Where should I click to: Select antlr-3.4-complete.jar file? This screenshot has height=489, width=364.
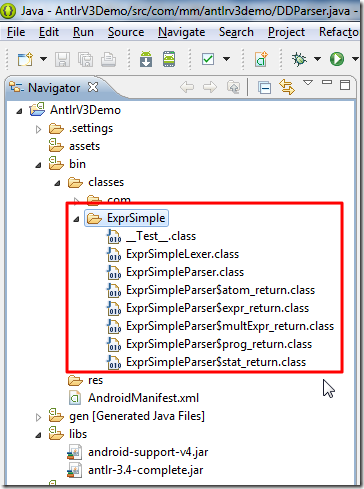point(146,470)
